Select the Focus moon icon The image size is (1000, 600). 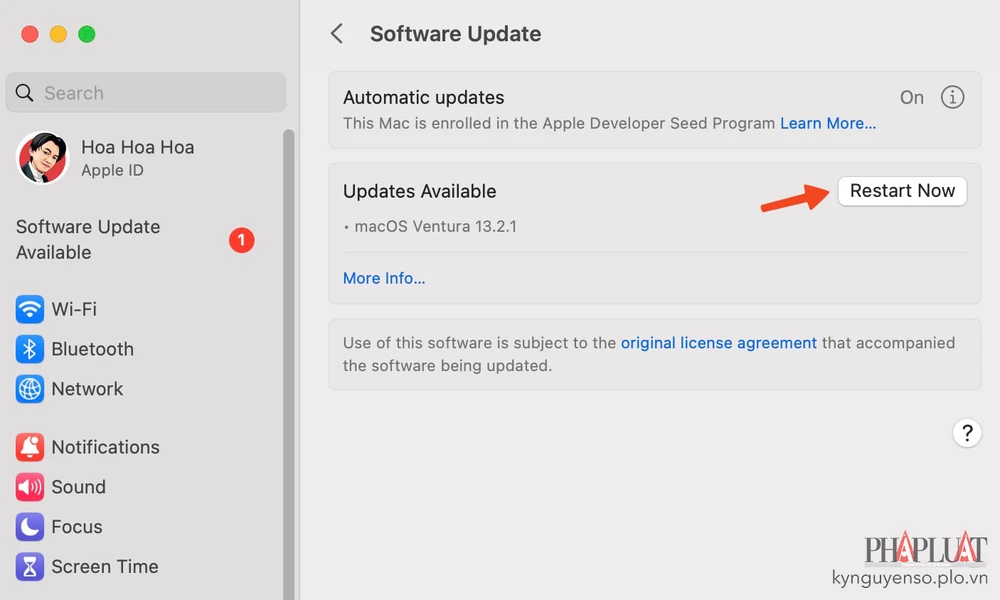[30, 527]
